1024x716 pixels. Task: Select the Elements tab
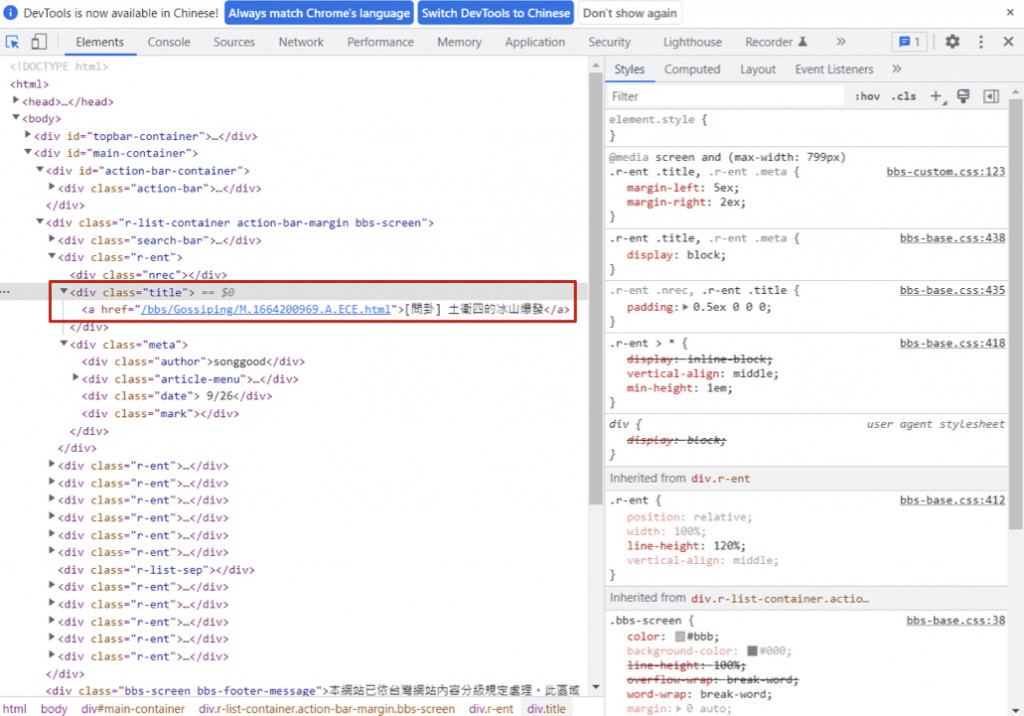(99, 42)
